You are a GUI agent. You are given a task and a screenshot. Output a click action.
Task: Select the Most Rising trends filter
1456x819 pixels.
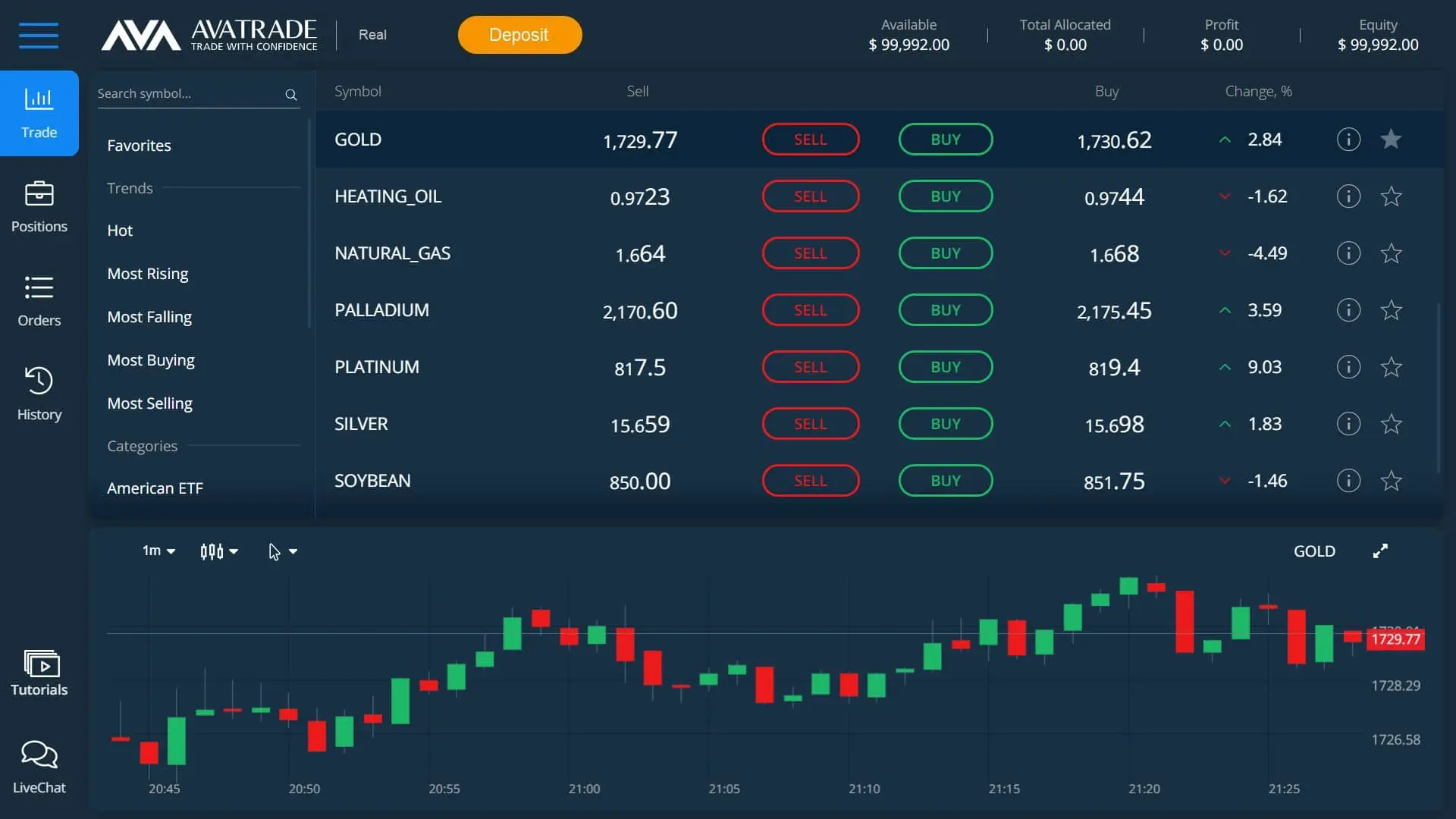148,273
